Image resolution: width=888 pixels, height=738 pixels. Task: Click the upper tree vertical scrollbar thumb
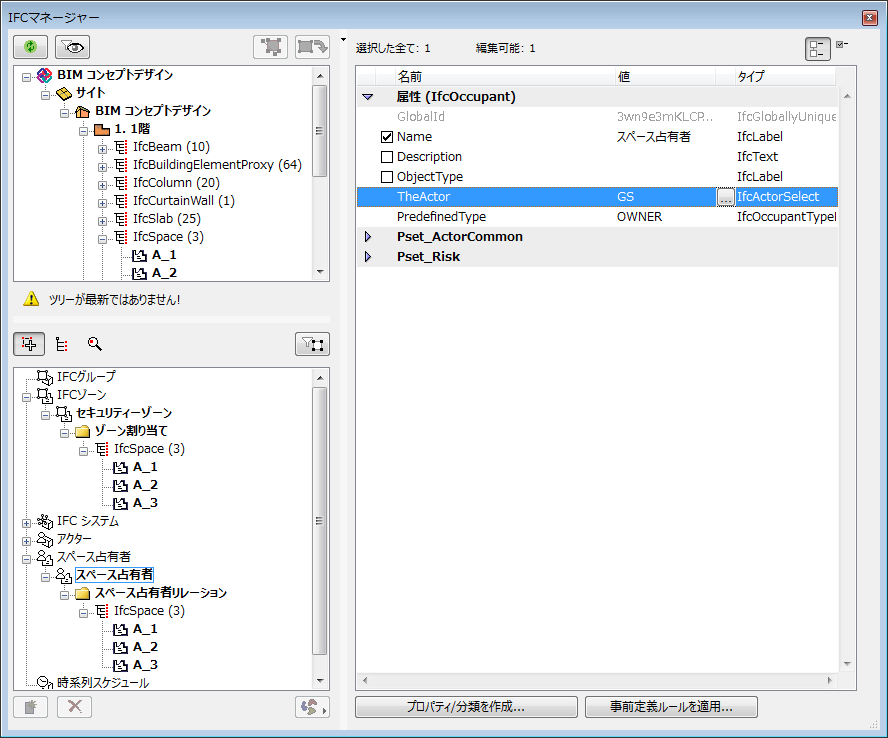tap(320, 131)
